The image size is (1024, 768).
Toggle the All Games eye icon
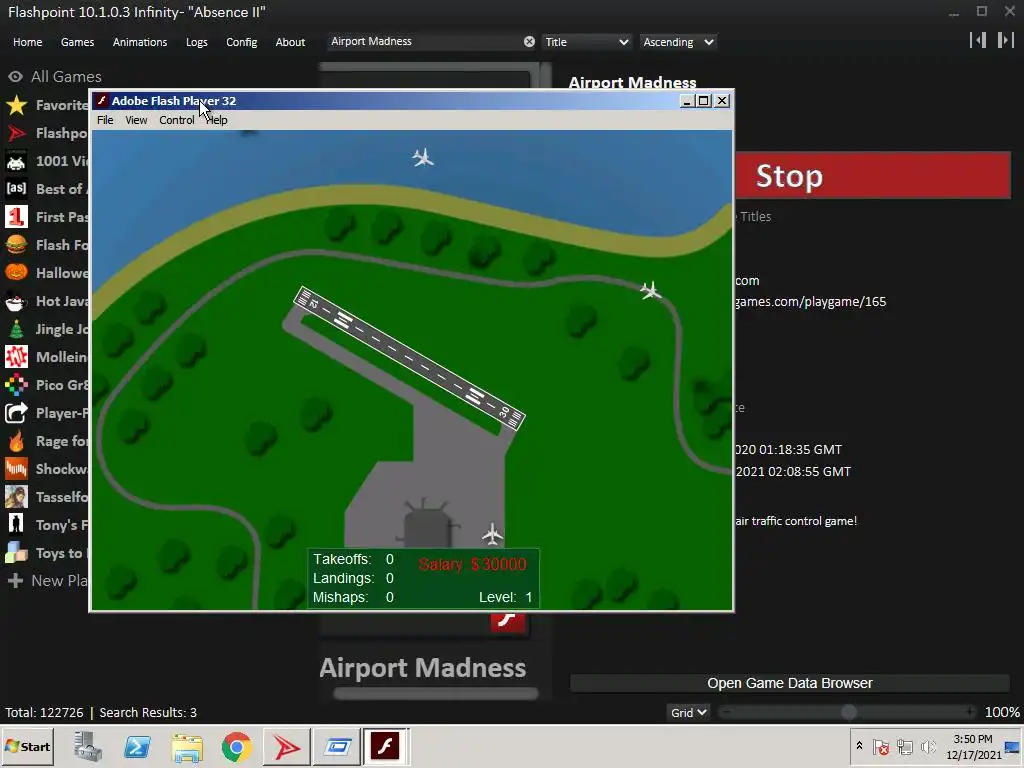[16, 77]
